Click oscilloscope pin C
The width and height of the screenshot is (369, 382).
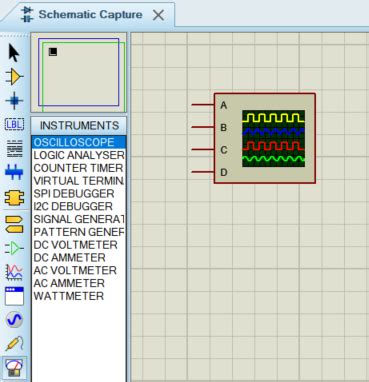tap(203, 149)
